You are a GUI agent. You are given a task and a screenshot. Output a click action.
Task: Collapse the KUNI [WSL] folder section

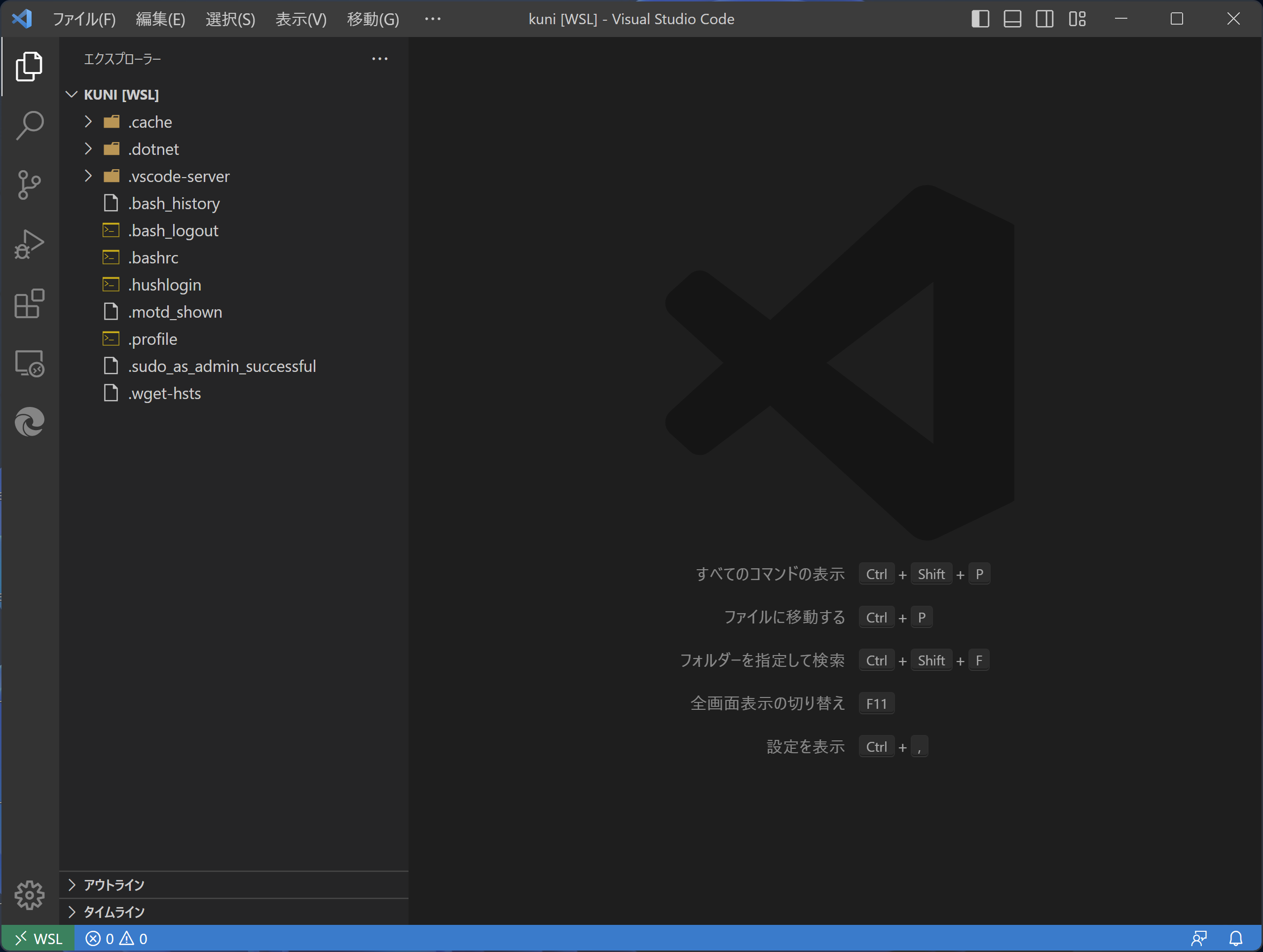[x=72, y=94]
